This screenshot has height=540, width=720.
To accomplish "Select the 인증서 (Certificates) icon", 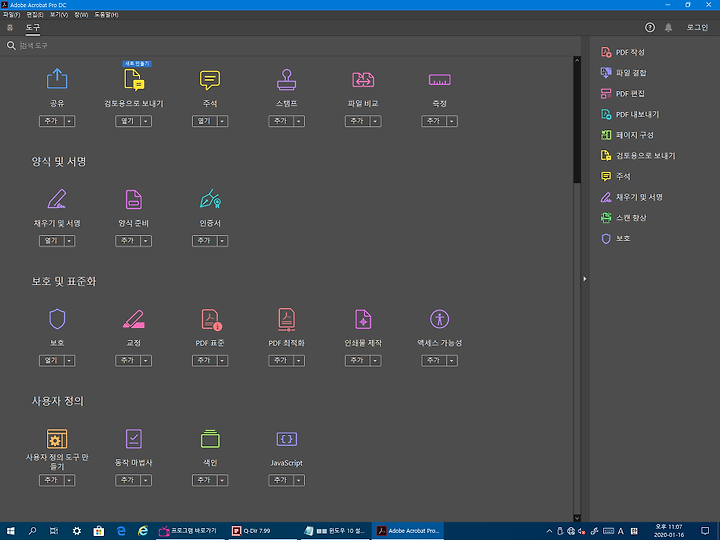I will point(210,199).
